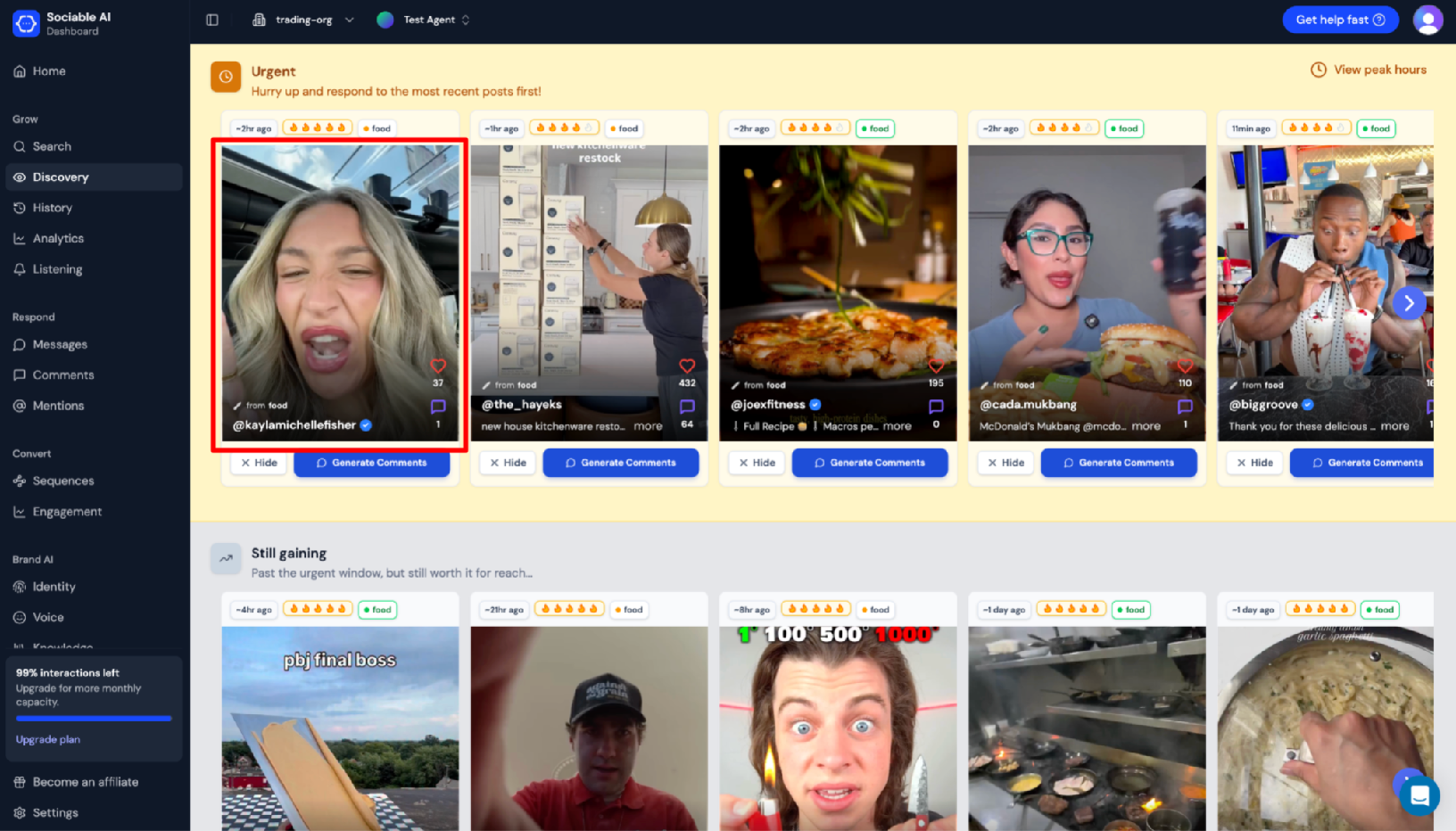Click the food tag on ~4hr ago post
The image size is (1456, 831).
click(x=378, y=610)
